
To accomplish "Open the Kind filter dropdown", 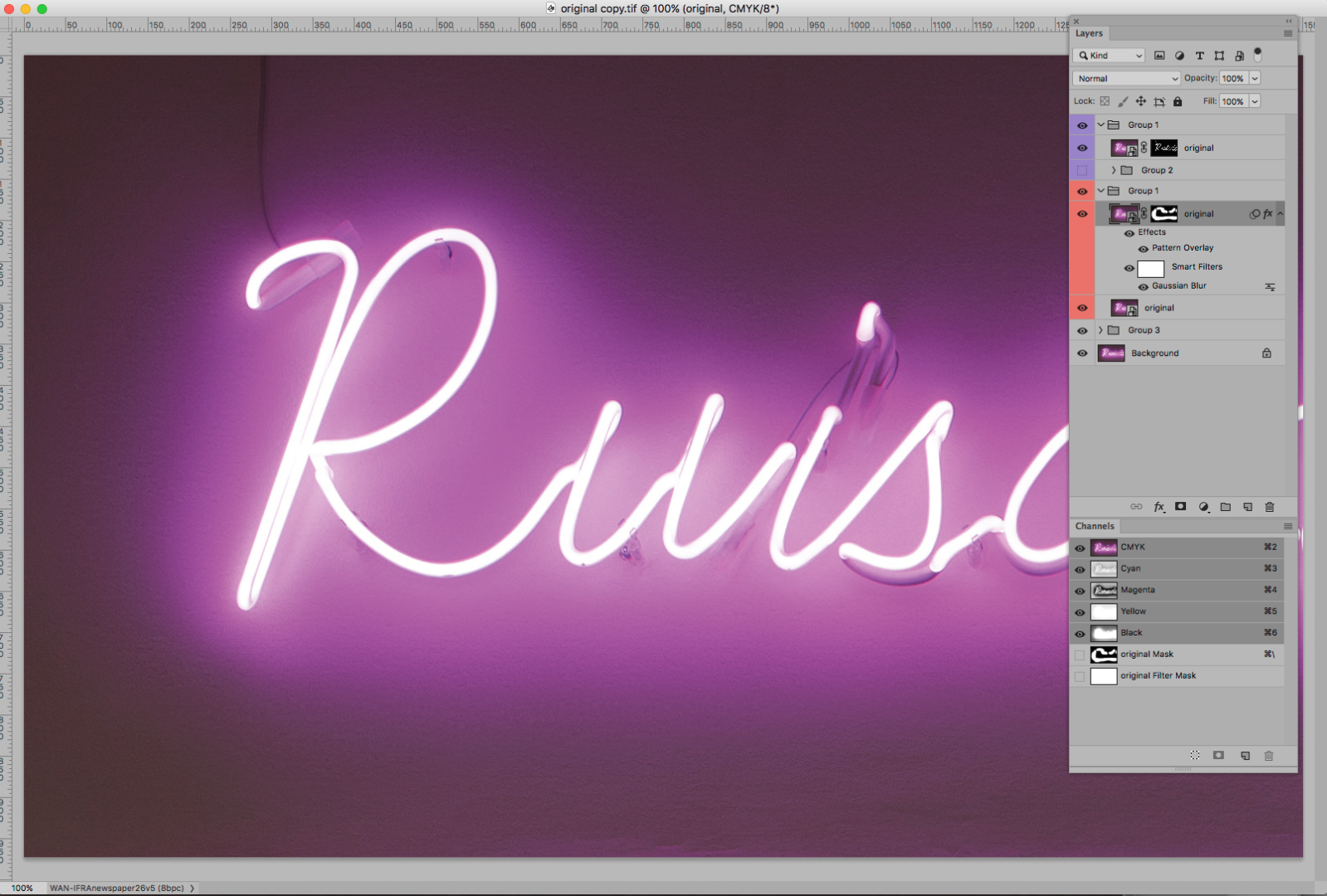I will (x=1109, y=56).
